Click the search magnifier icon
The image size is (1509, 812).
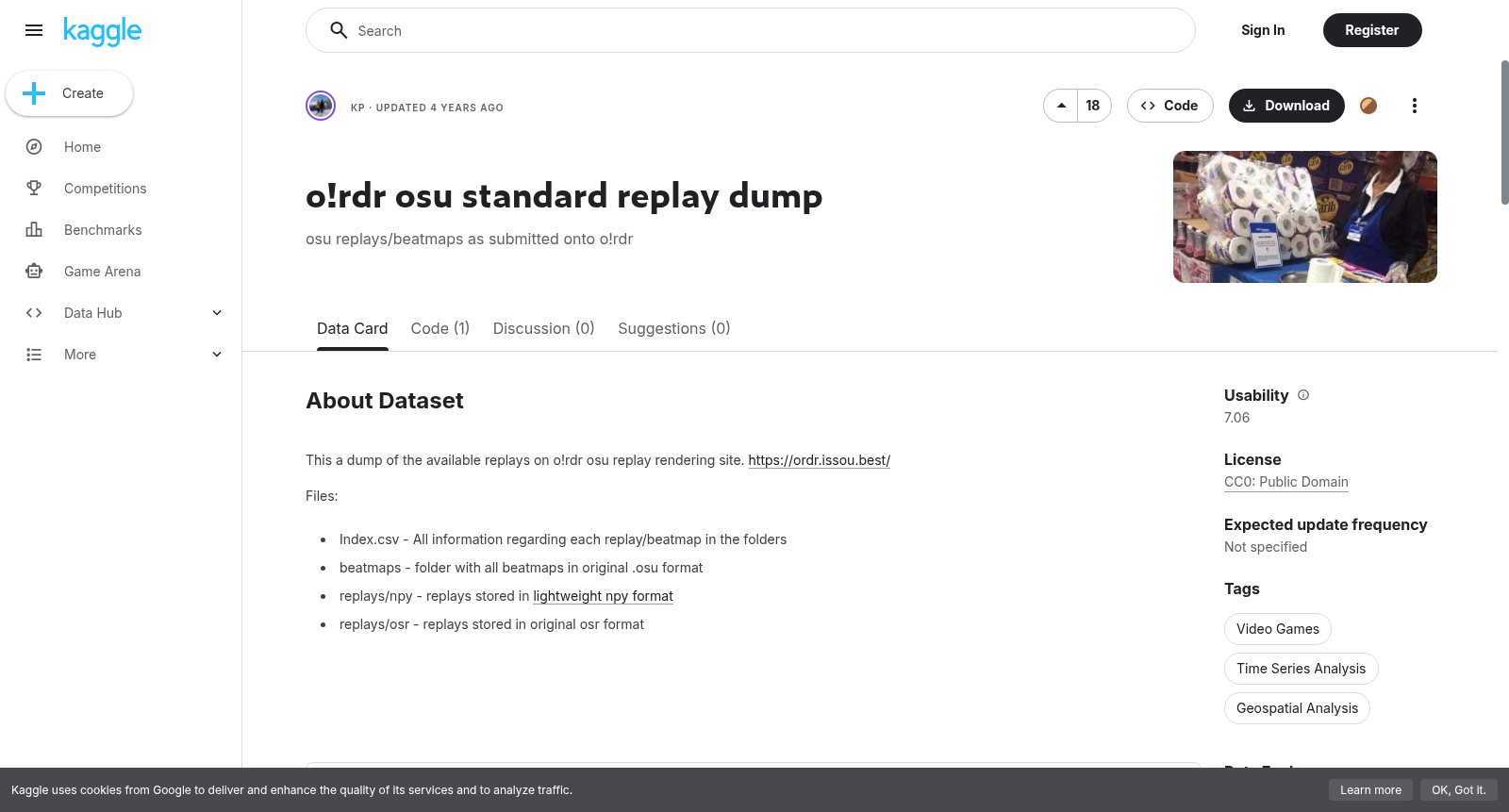[339, 30]
